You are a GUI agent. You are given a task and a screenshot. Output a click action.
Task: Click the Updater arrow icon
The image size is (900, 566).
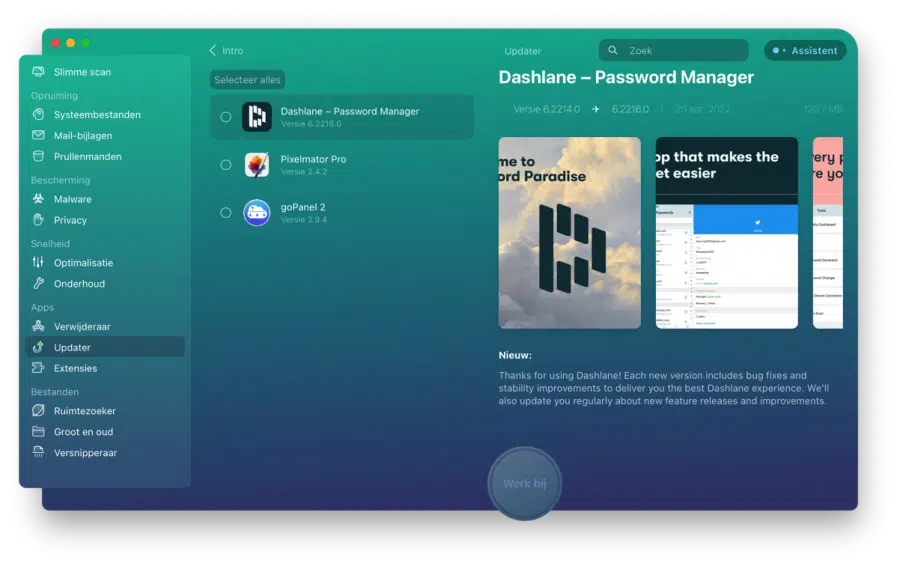(x=38, y=347)
